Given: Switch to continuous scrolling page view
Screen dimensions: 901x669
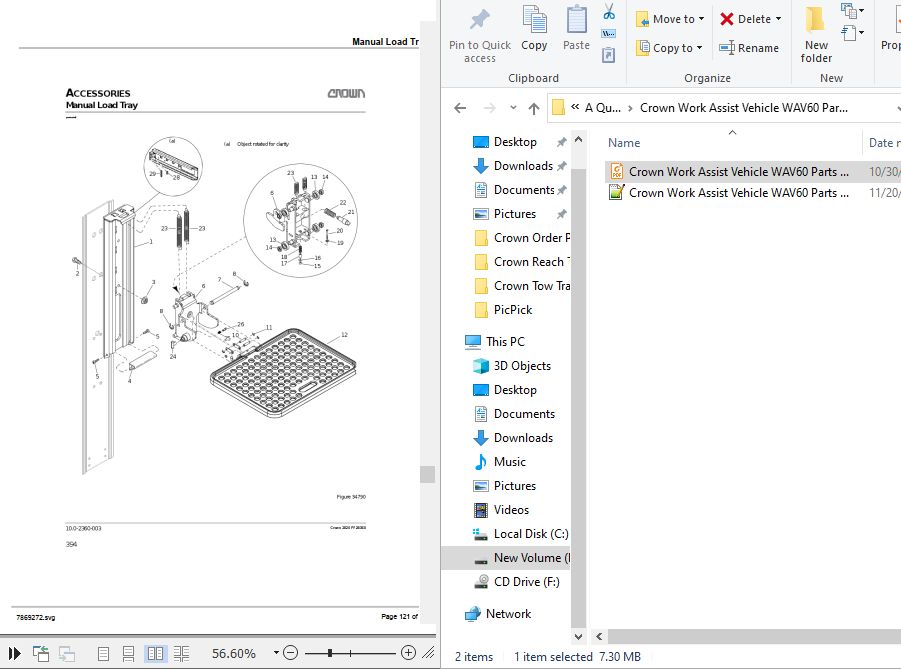Looking at the screenshot, I should coord(128,653).
